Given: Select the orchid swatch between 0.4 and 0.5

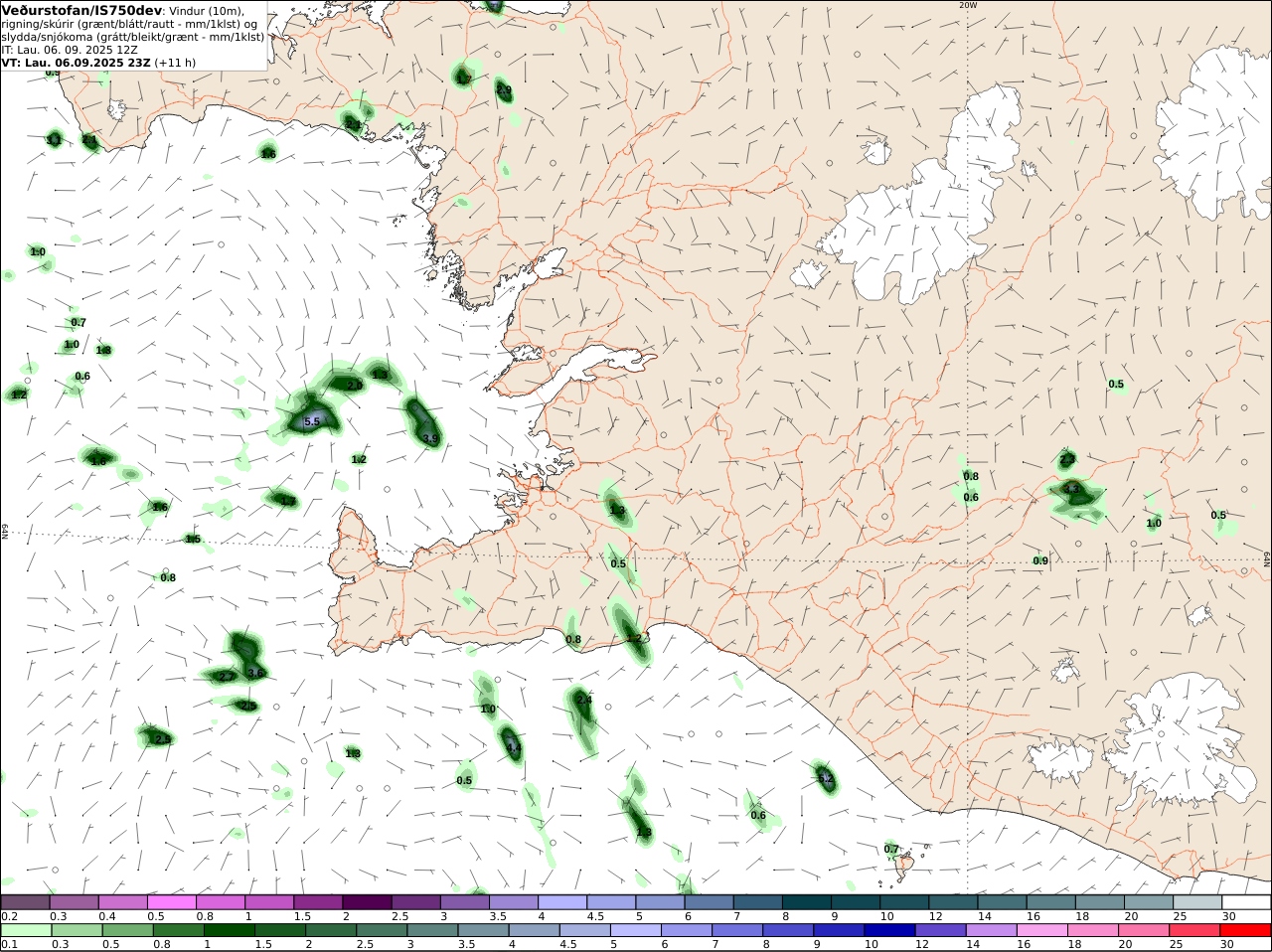Looking at the screenshot, I should coord(123,902).
